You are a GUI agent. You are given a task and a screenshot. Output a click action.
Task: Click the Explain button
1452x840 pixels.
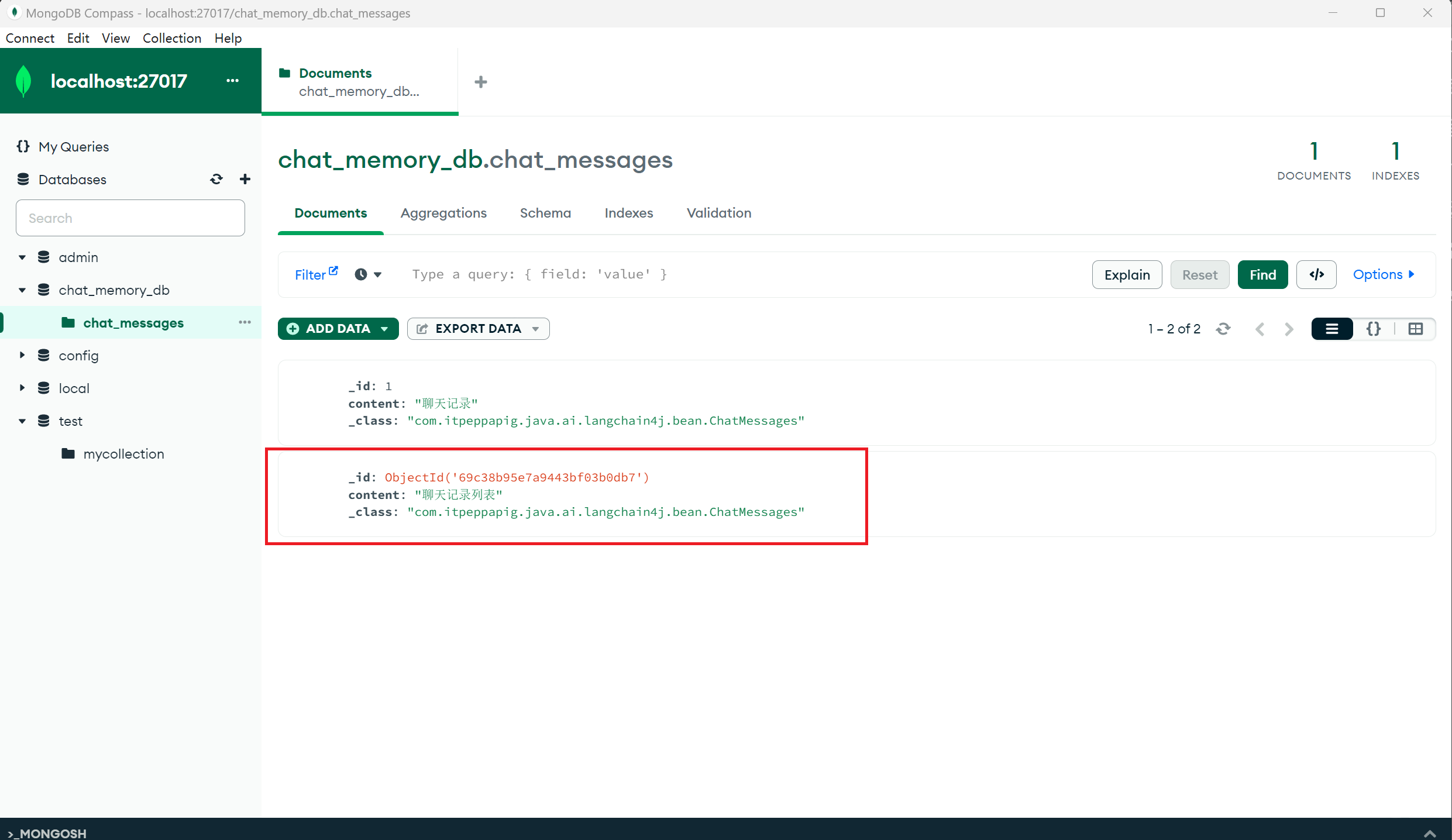(1127, 274)
